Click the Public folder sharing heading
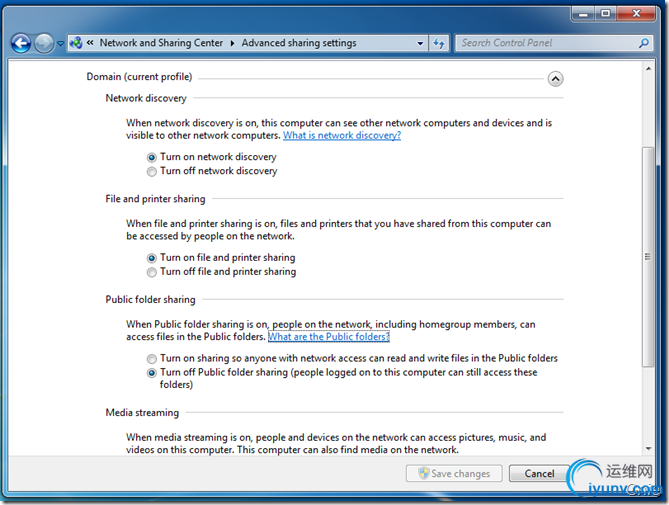 [150, 299]
